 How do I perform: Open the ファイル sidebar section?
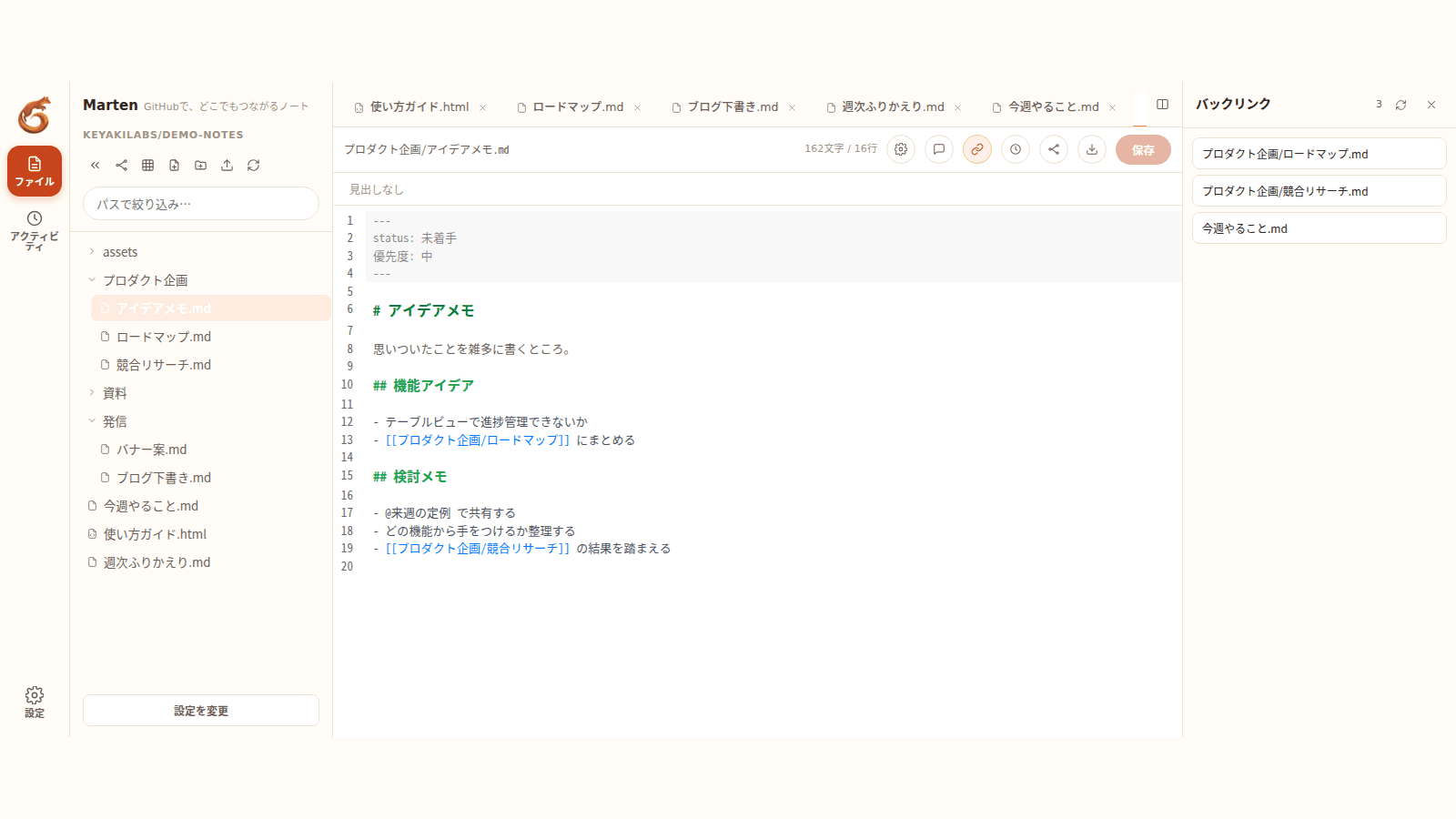[x=35, y=171]
